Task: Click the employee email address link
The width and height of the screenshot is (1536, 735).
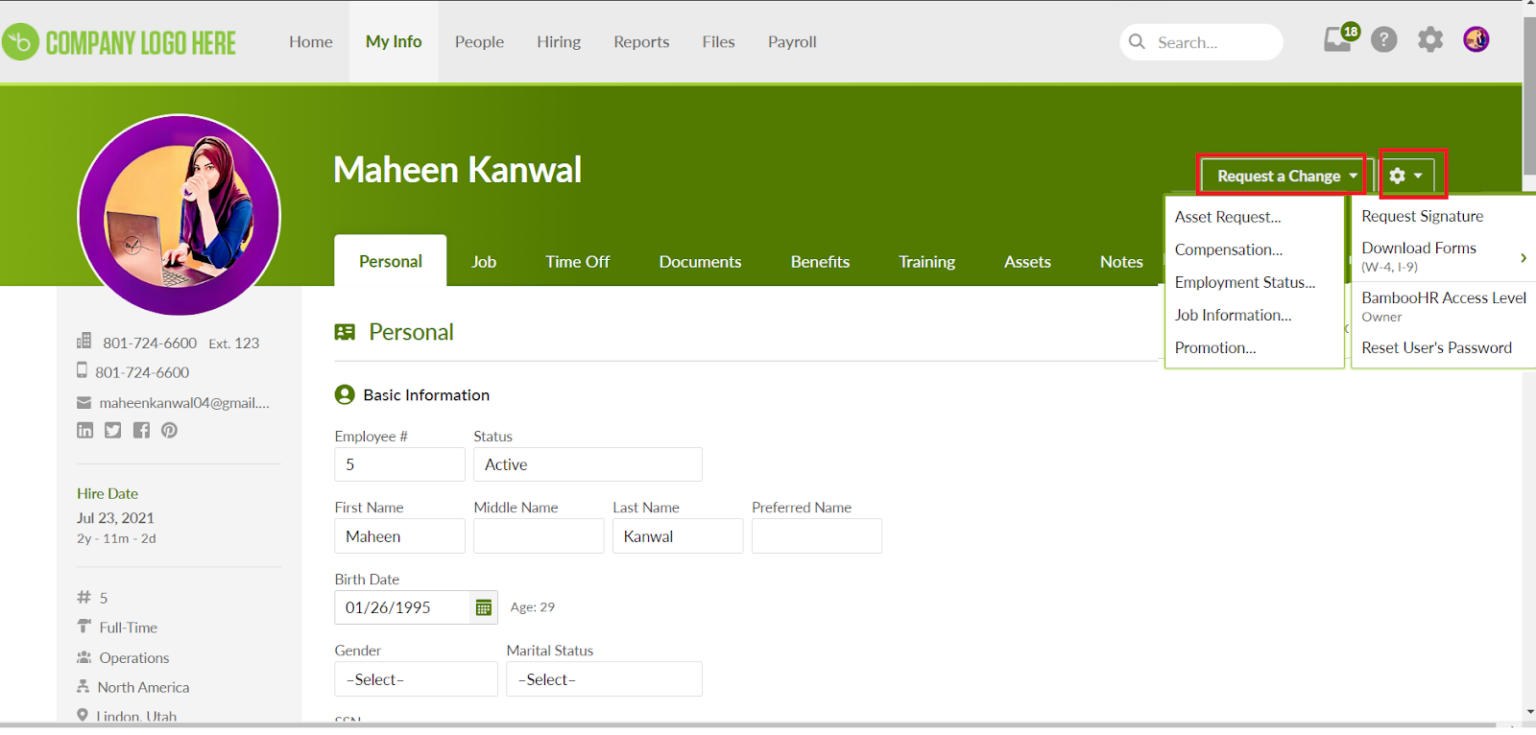Action: click(x=184, y=403)
